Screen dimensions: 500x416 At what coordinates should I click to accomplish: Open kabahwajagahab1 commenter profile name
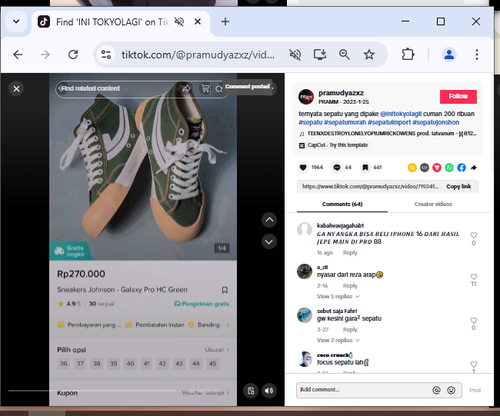pyautogui.click(x=340, y=226)
